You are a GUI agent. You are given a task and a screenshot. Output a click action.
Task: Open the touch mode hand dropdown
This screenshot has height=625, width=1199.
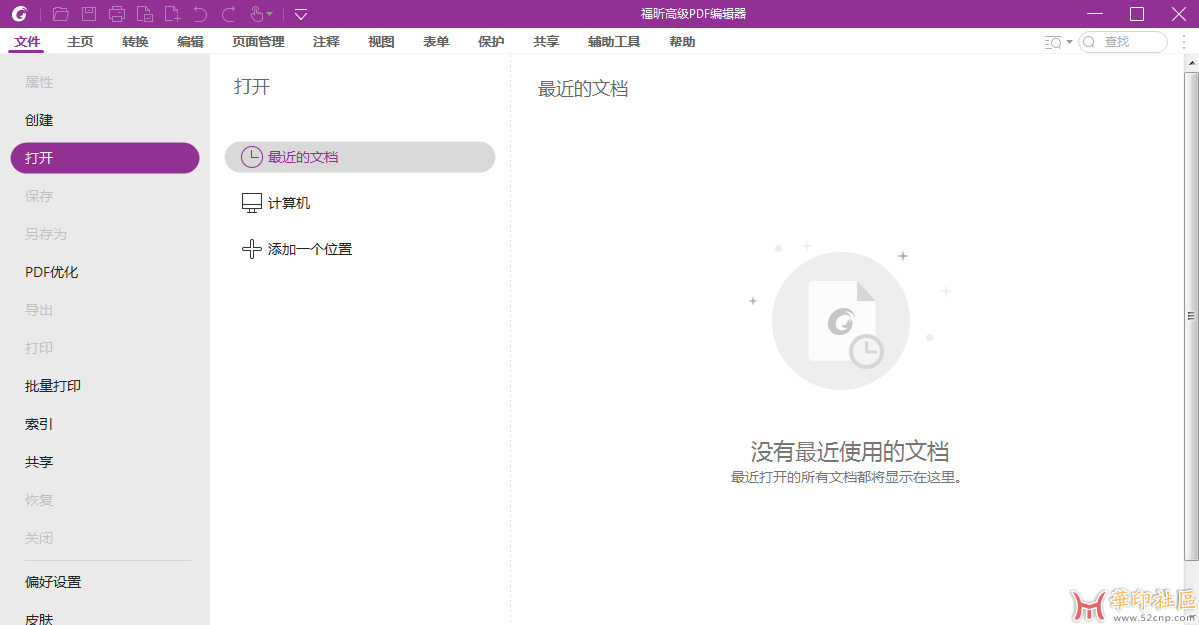tap(262, 14)
